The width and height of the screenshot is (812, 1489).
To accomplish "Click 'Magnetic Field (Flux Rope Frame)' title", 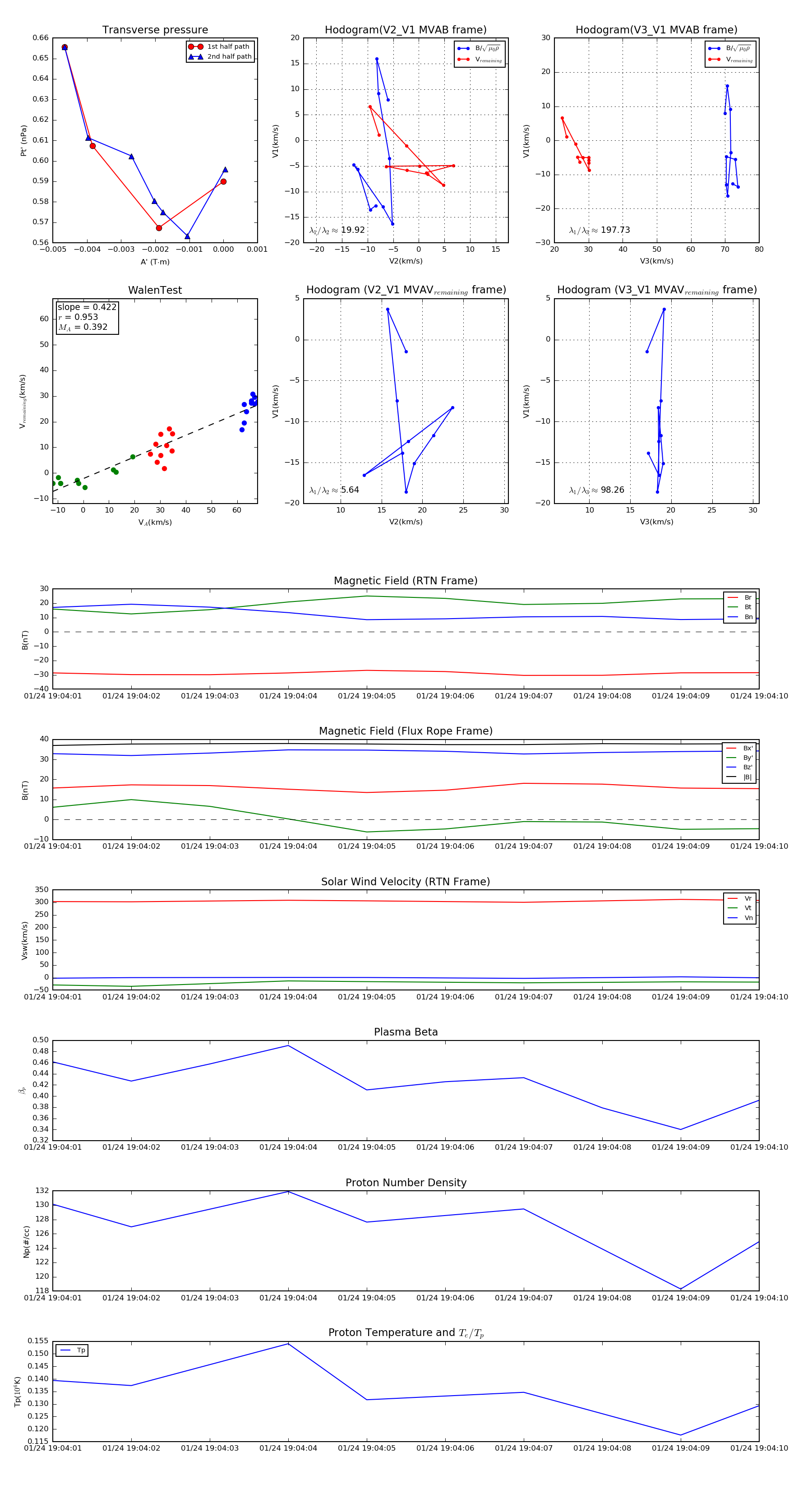I will pos(406,731).
